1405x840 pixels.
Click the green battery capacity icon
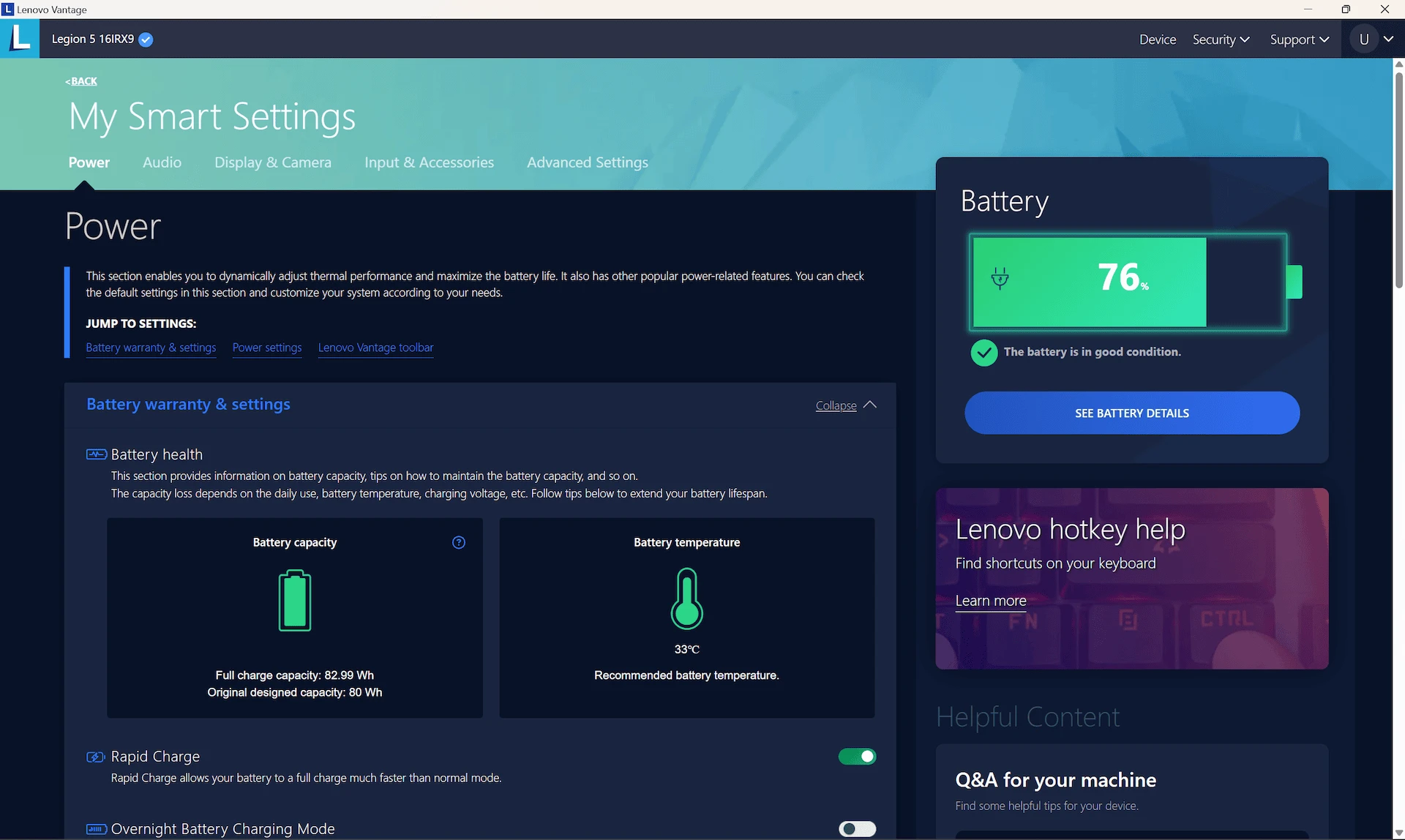295,600
